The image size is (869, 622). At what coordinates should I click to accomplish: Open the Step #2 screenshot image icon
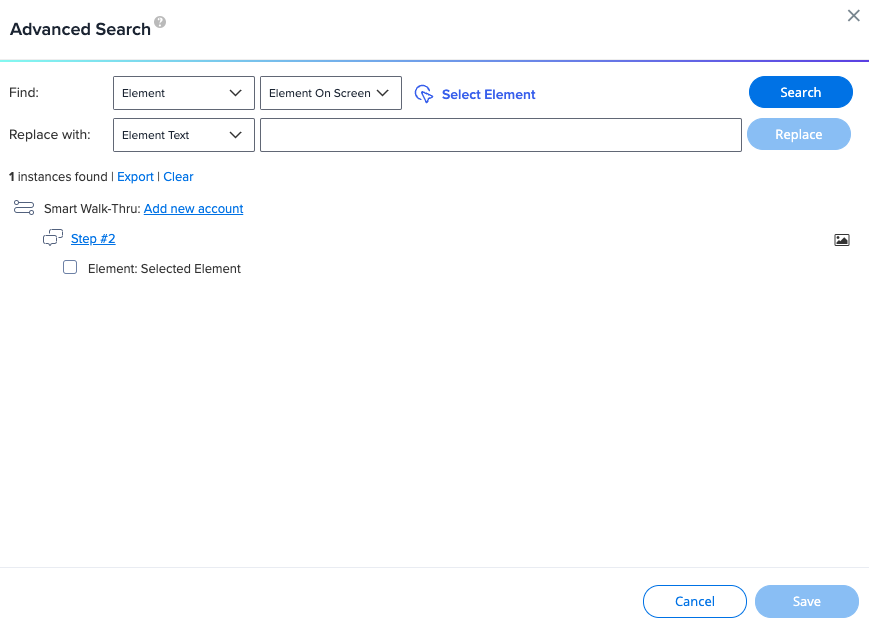click(x=841, y=240)
